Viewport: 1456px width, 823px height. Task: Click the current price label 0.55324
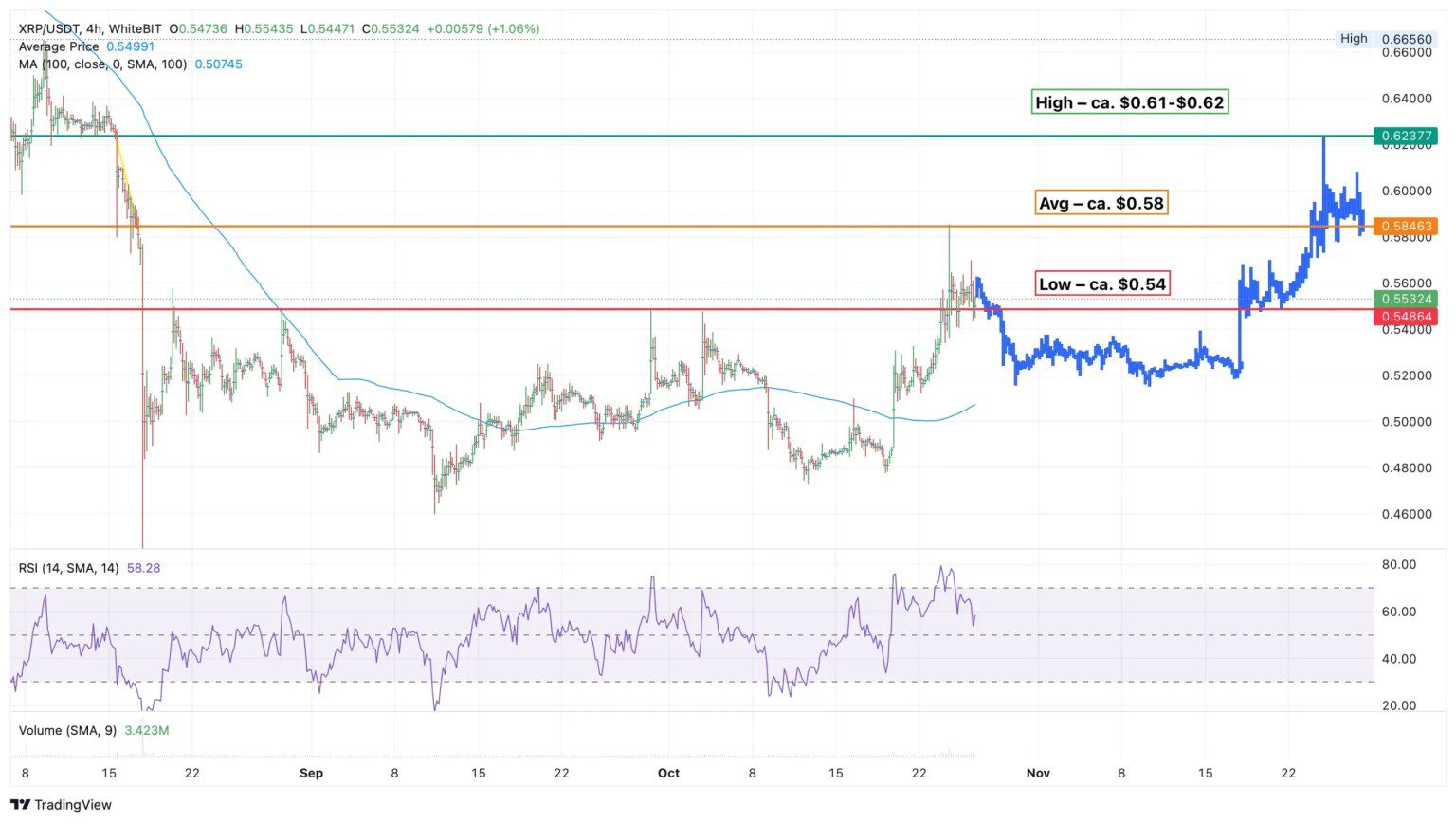point(1405,299)
